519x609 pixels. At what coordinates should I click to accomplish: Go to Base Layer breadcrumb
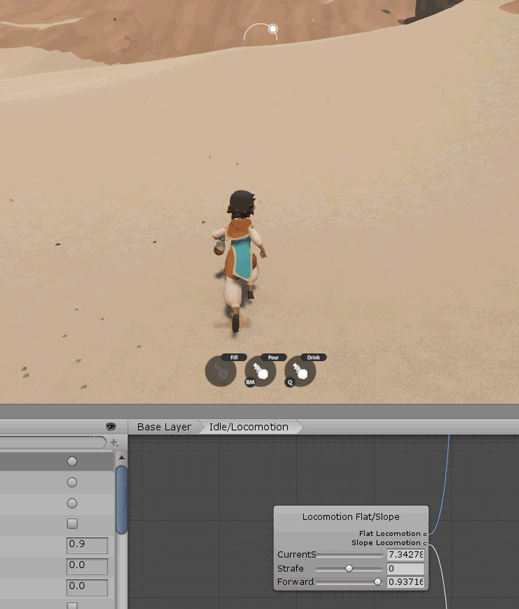point(164,427)
